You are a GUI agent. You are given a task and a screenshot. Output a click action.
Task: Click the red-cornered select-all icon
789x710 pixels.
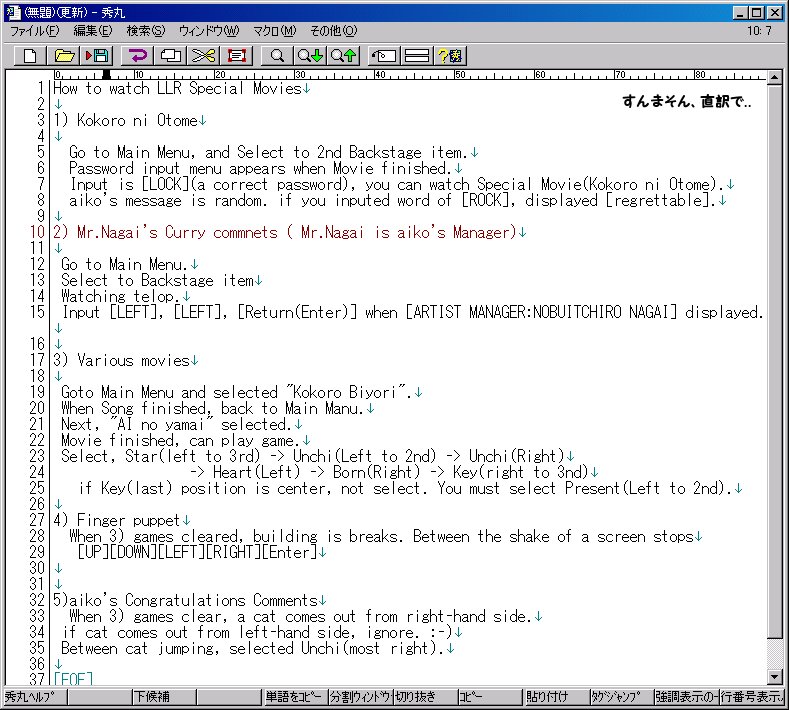tap(236, 55)
